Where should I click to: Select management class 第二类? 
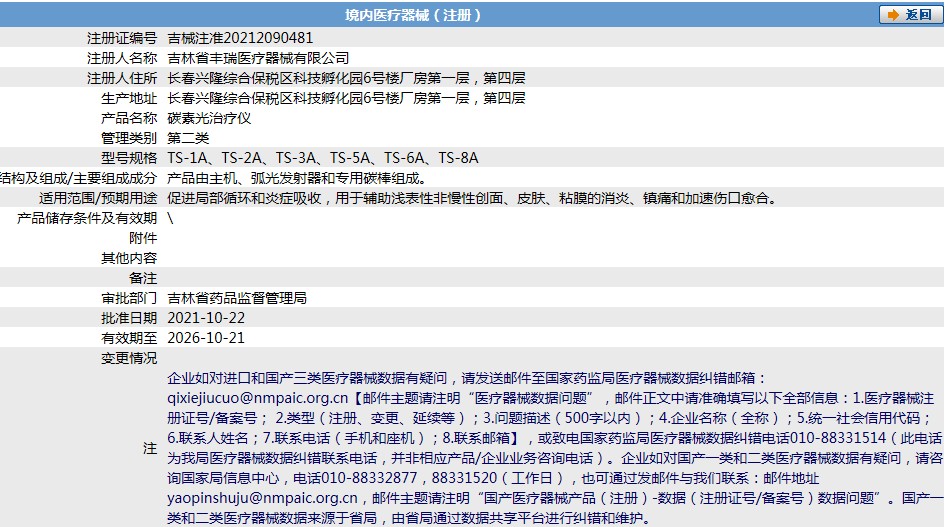pos(188,138)
